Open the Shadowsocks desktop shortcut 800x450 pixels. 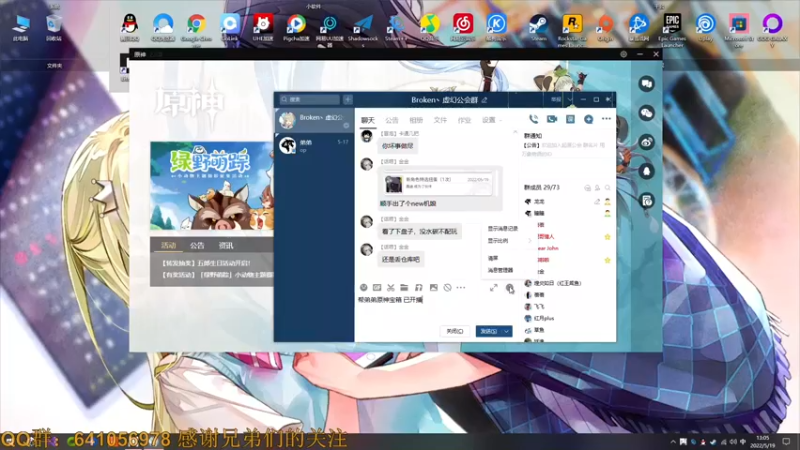[x=363, y=30]
